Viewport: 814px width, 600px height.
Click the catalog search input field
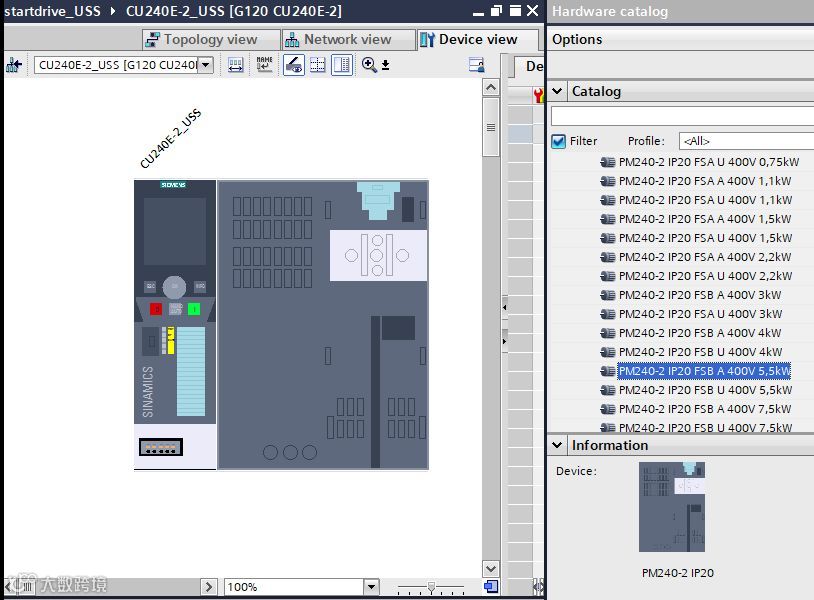pos(682,116)
